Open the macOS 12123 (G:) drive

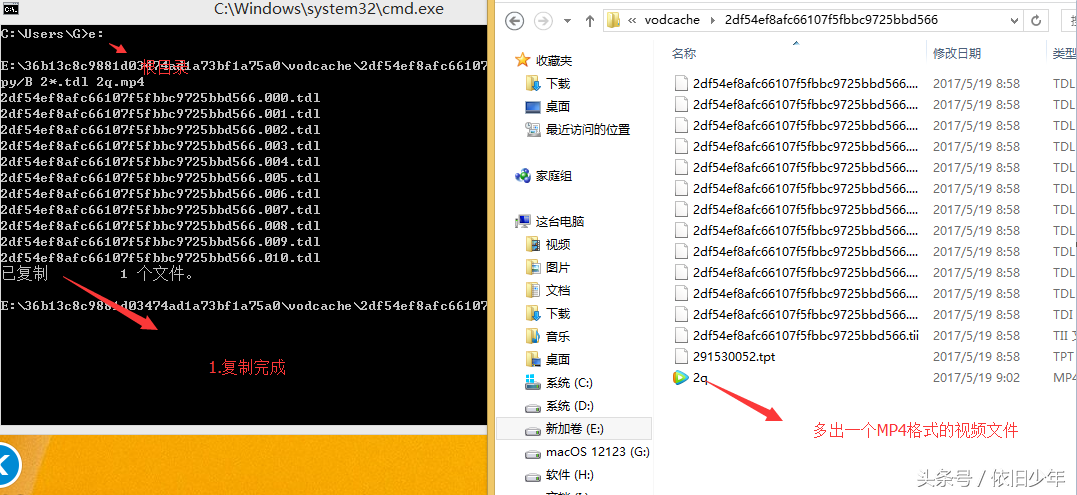pyautogui.click(x=587, y=452)
